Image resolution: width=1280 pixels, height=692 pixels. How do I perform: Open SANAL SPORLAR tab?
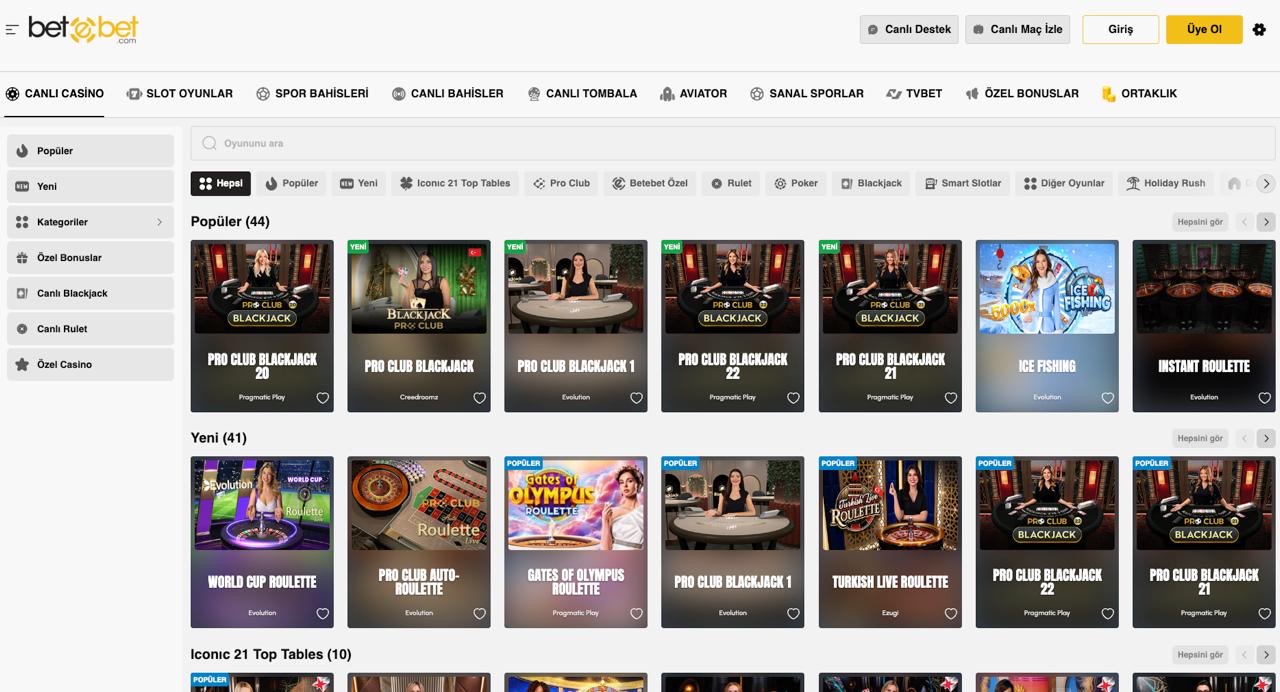[x=806, y=94]
